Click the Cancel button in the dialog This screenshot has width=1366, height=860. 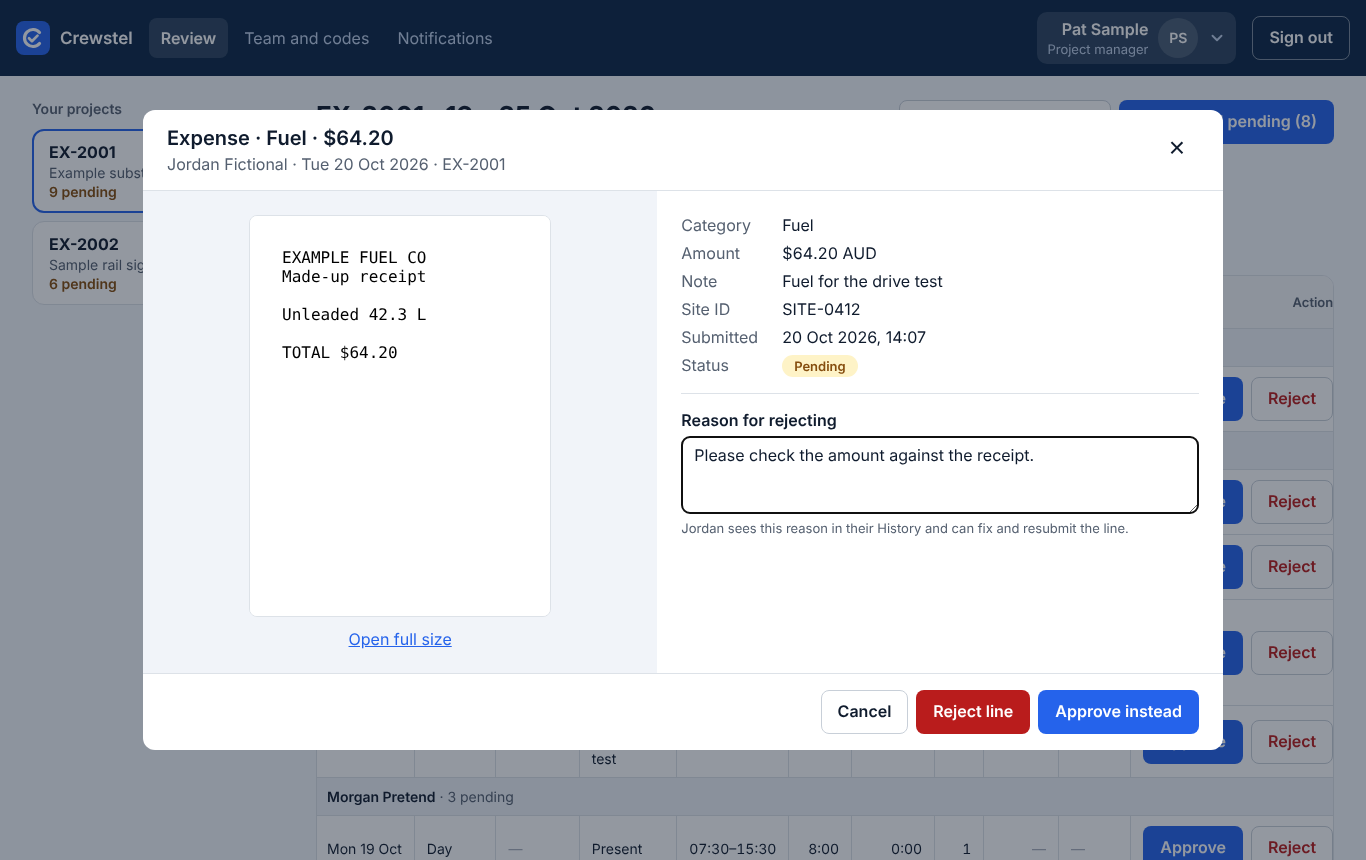pyautogui.click(x=864, y=712)
